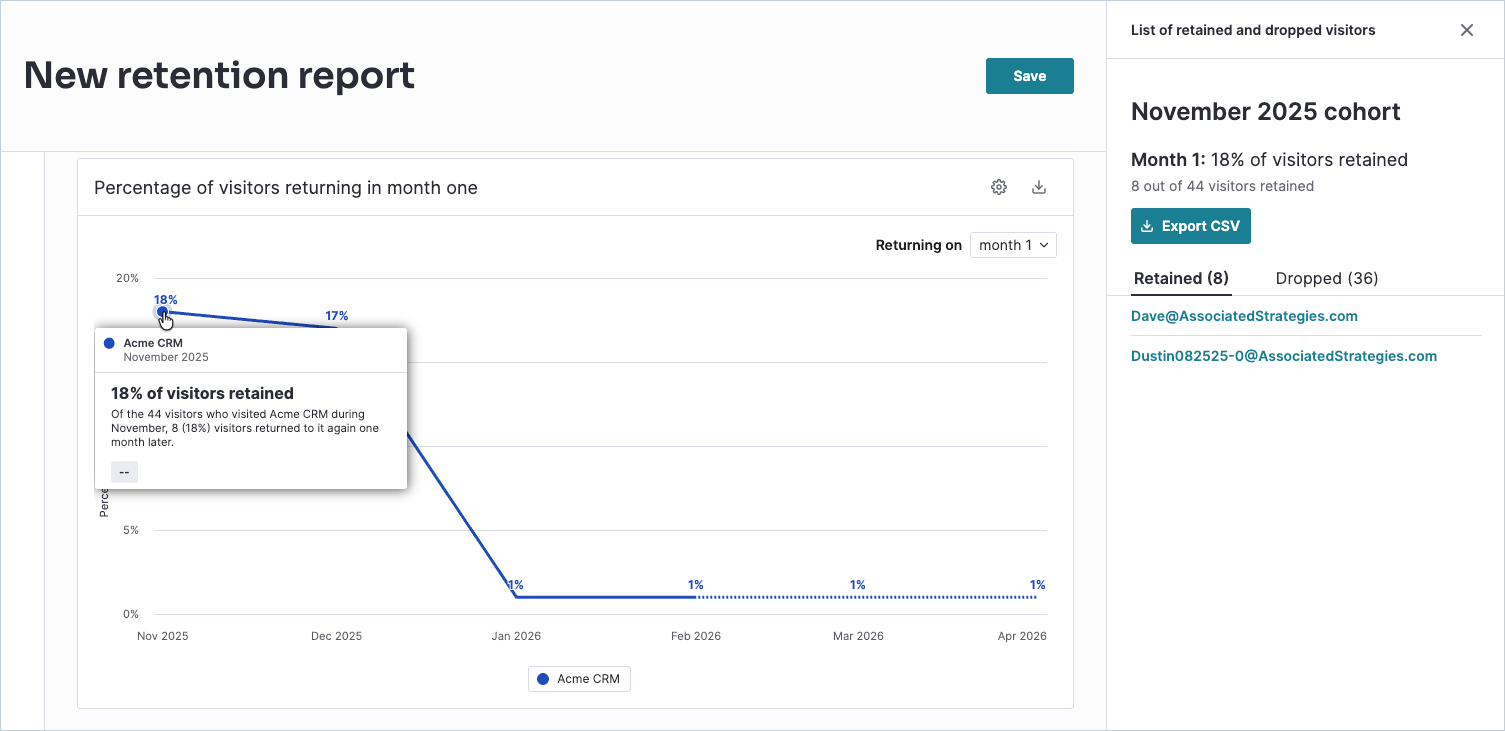Screen dimensions: 1505x731
Task: Click the Mar 2026 axis label
Action: point(857,636)
